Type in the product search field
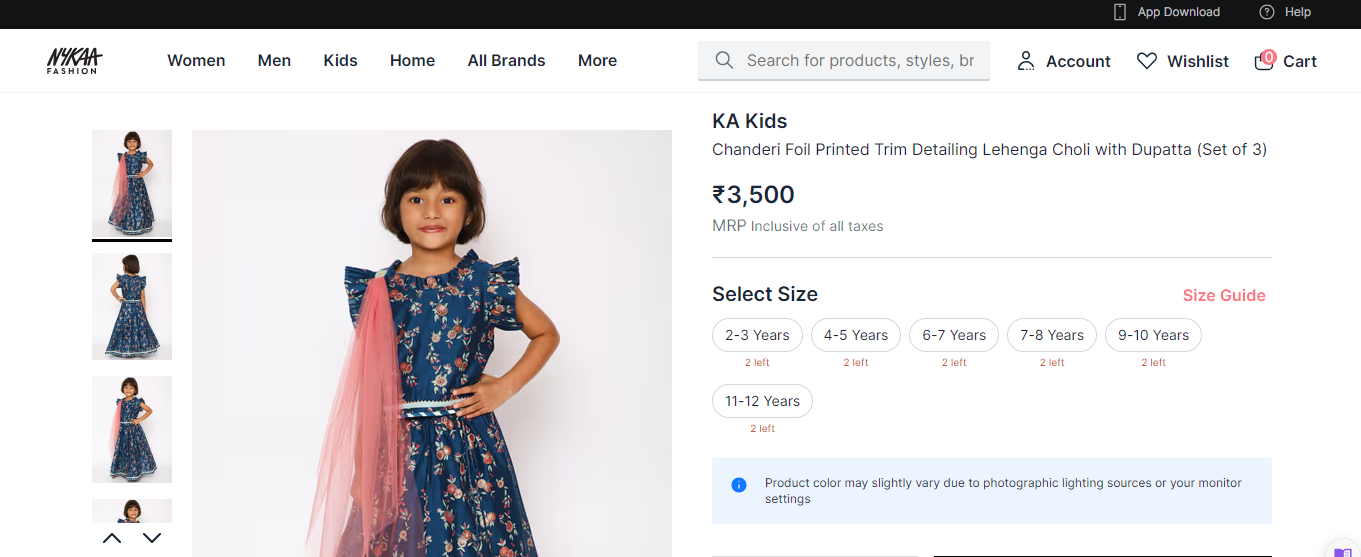 click(x=860, y=61)
